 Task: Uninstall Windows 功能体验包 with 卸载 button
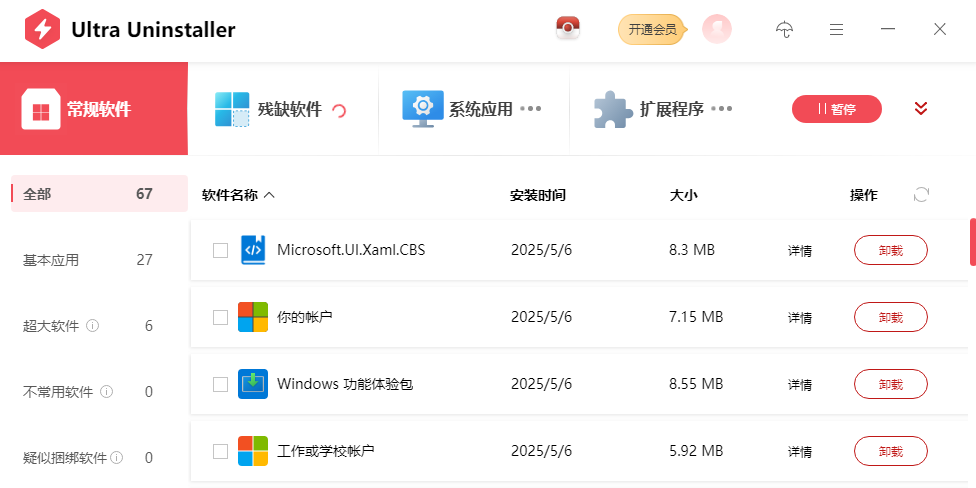(891, 384)
